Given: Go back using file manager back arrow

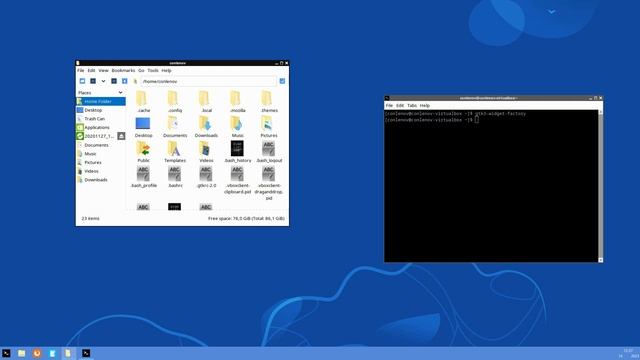Looking at the screenshot, I should tap(93, 81).
